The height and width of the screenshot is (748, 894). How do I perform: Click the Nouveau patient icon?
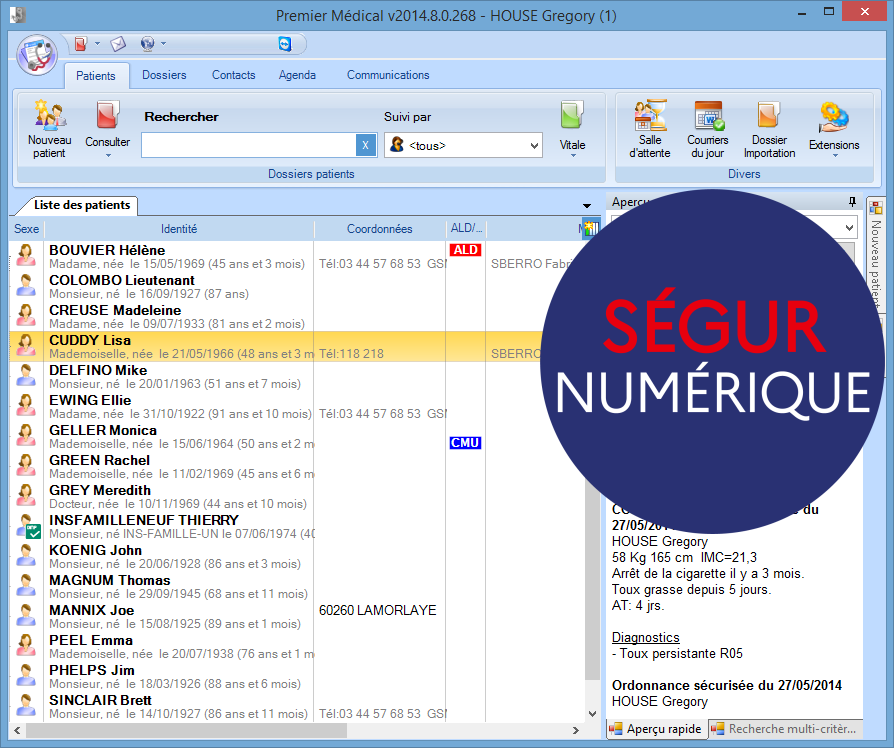point(50,115)
